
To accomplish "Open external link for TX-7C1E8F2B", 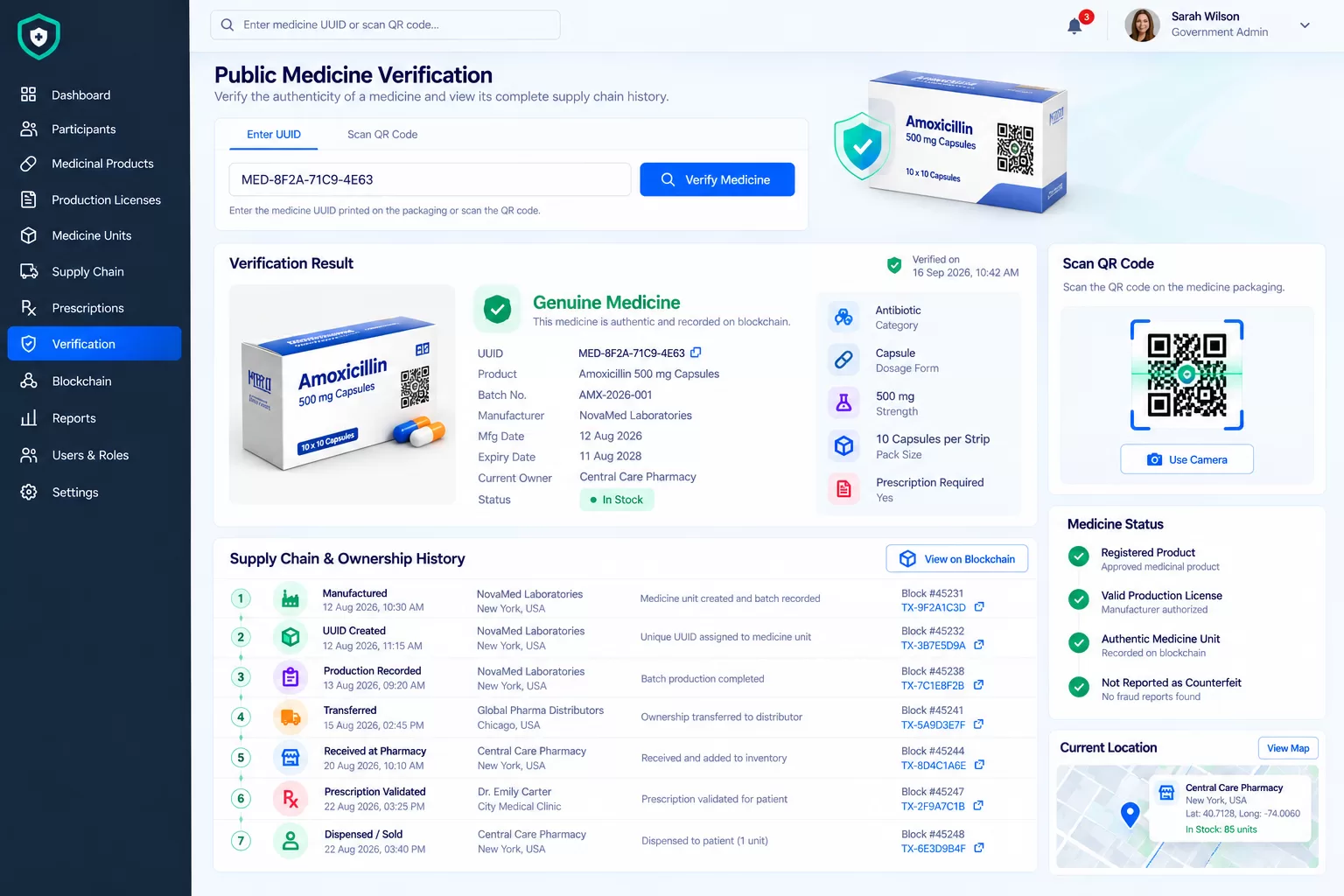I will coord(978,685).
